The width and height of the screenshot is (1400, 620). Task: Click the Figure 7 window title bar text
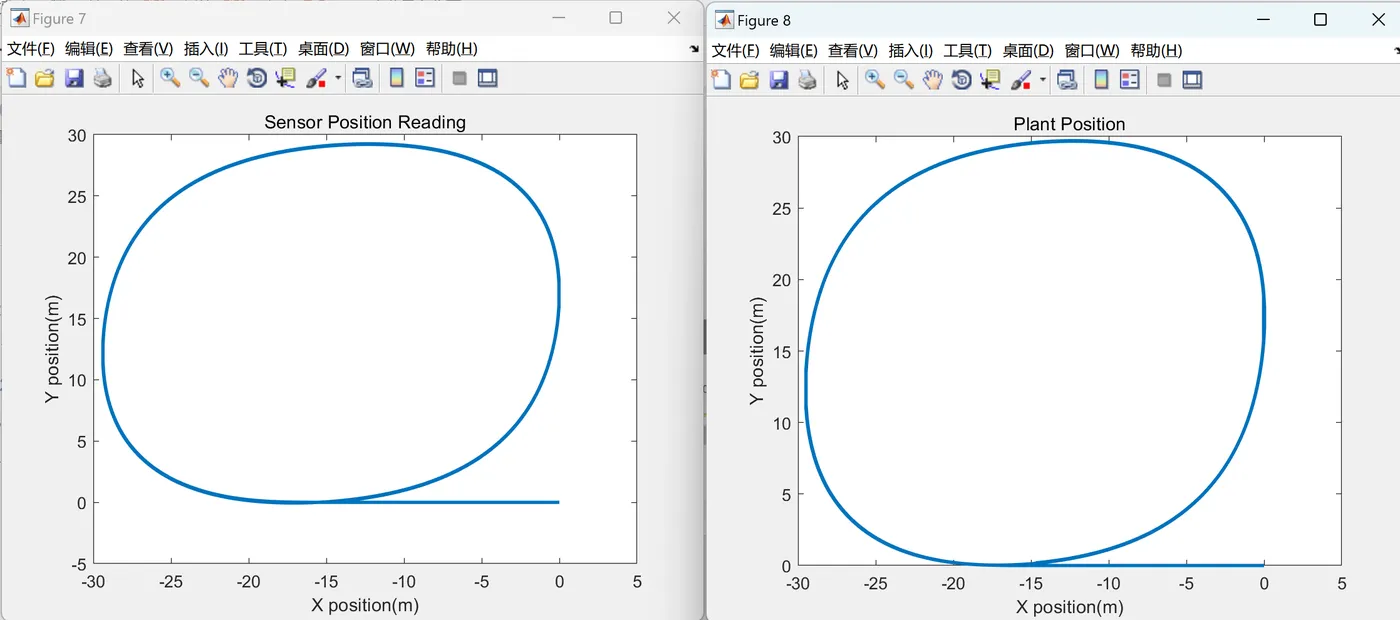point(60,18)
